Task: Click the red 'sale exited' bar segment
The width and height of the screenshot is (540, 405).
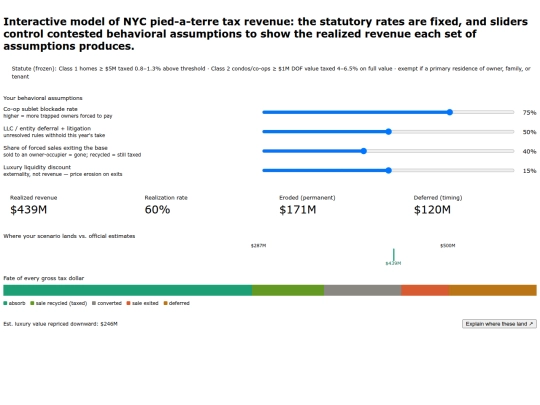Action: point(425,290)
